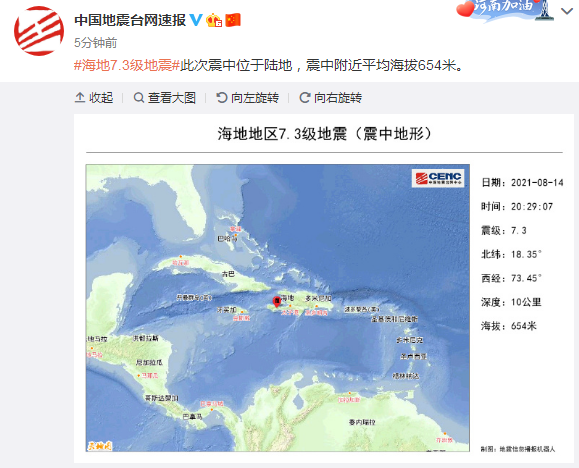Screen dimensions: 579x468
Task: Click the gold crown membership badge
Action: click(x=214, y=20)
